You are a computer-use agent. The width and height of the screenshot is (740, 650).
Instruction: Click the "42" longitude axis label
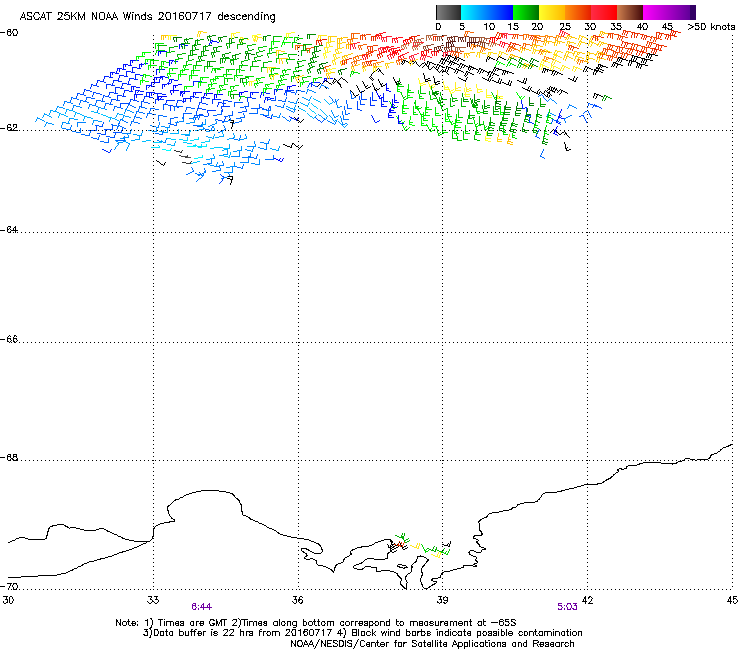[x=587, y=600]
